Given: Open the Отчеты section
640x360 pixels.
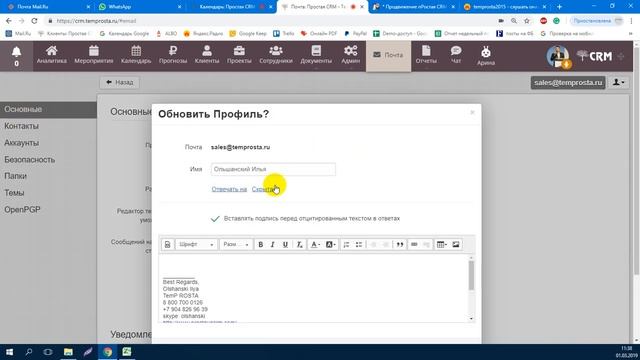Looking at the screenshot, I should pyautogui.click(x=426, y=55).
